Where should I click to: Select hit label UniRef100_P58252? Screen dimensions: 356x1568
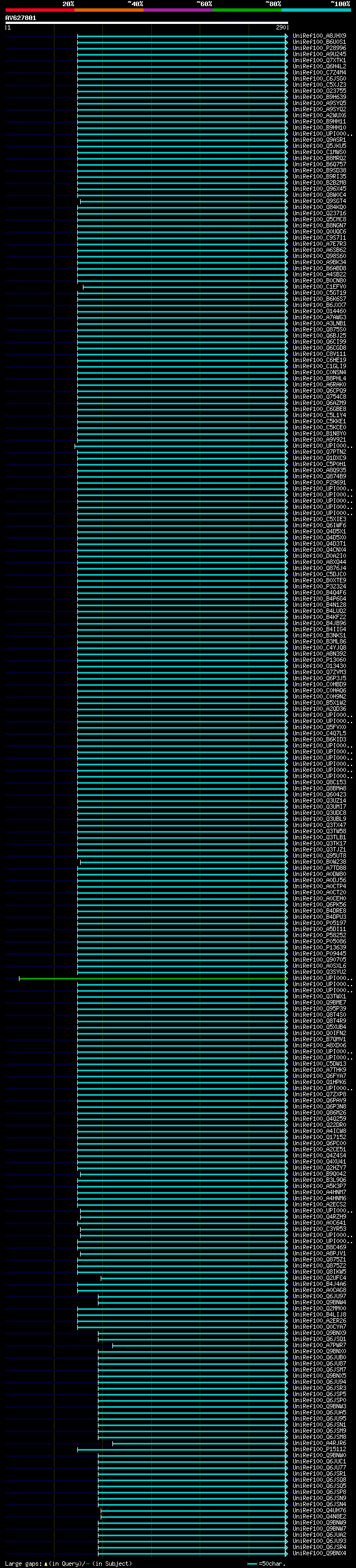319,935
